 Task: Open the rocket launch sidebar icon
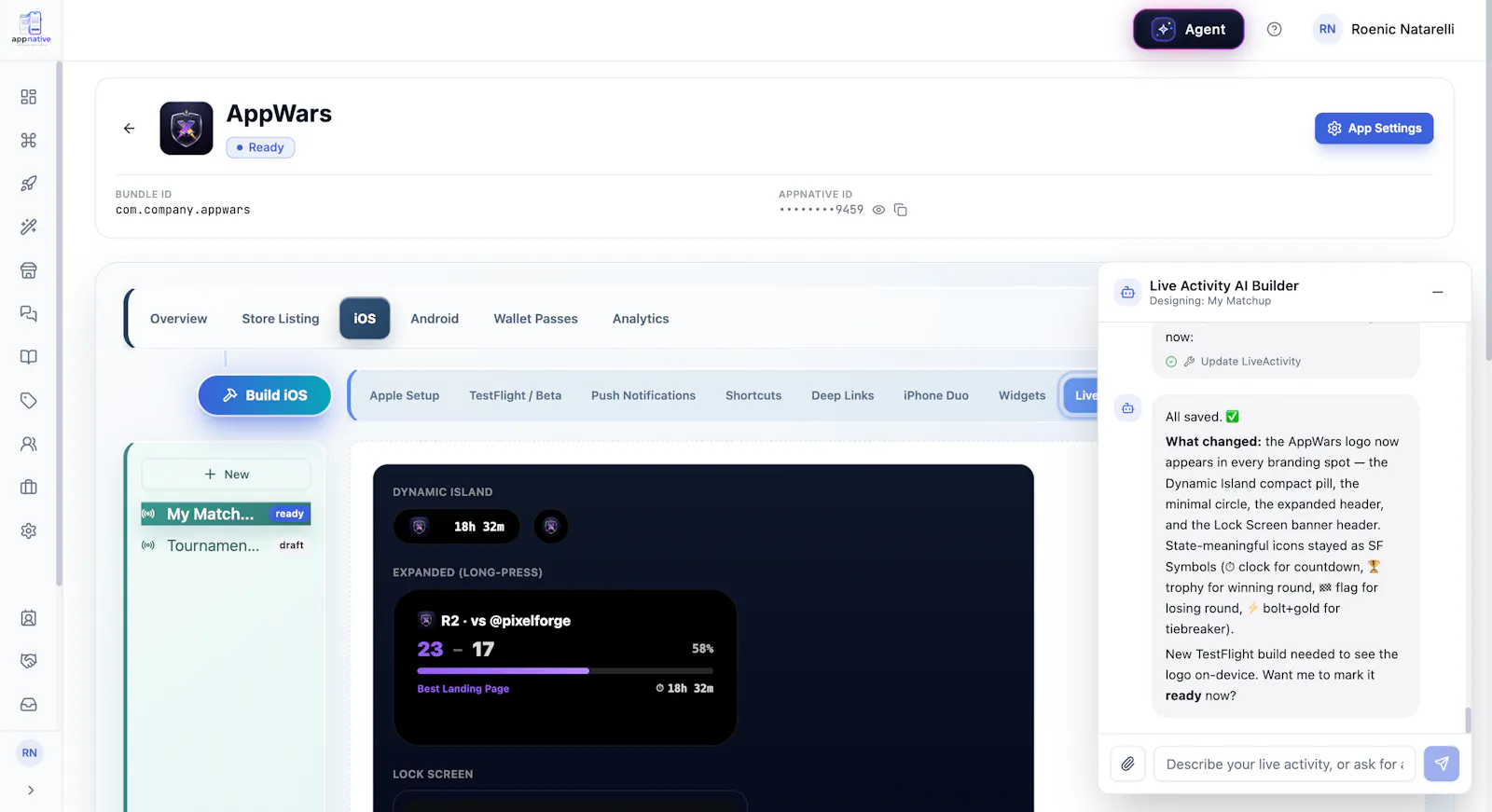(29, 184)
